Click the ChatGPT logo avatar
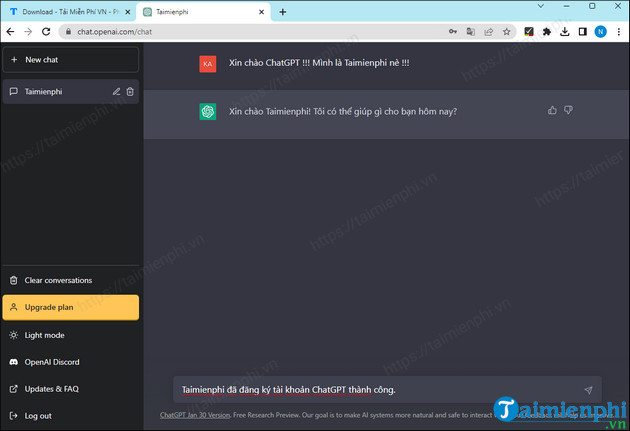This screenshot has height=431, width=630. tap(208, 111)
